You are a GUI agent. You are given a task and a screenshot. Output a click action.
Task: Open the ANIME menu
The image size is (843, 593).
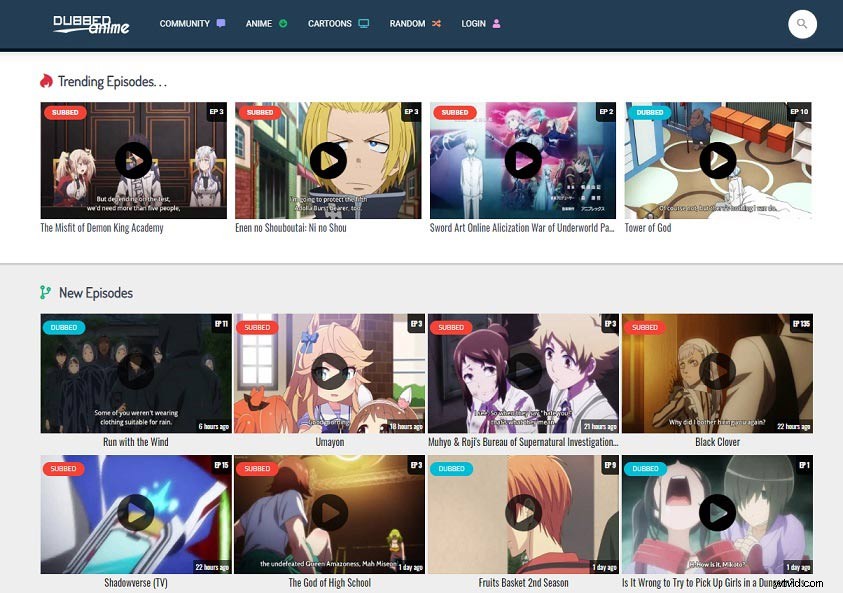pyautogui.click(x=259, y=23)
